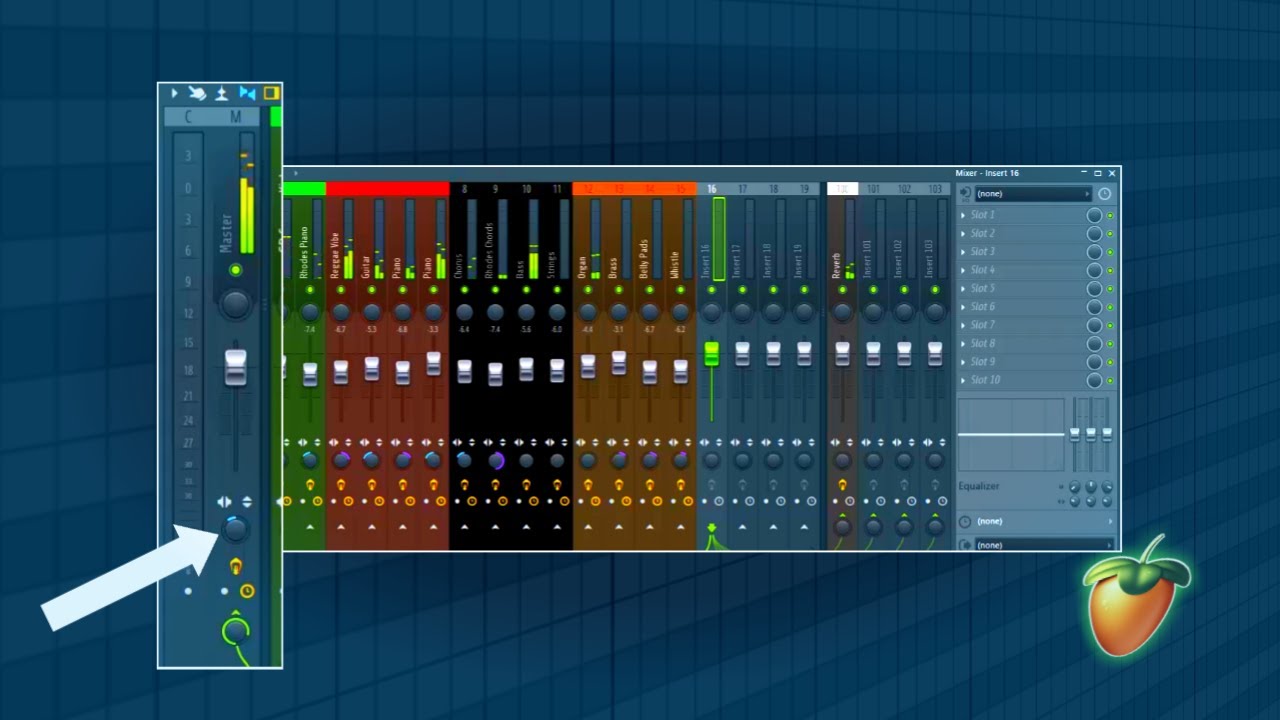
Task: Click the Reverb track name label
Action: [836, 265]
